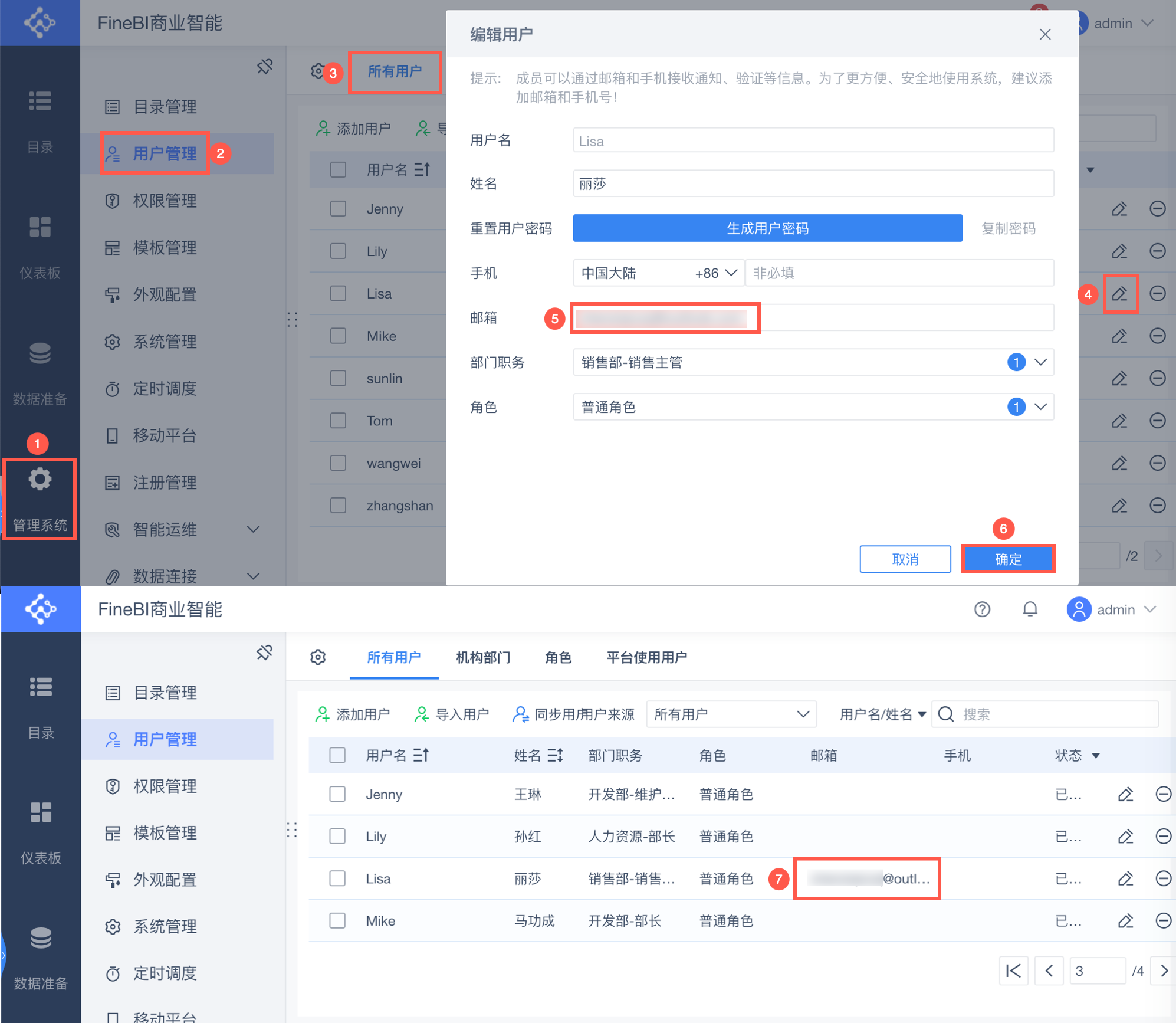The image size is (1176, 1023).
Task: Open the 平台使用用户 tab
Action: point(646,657)
